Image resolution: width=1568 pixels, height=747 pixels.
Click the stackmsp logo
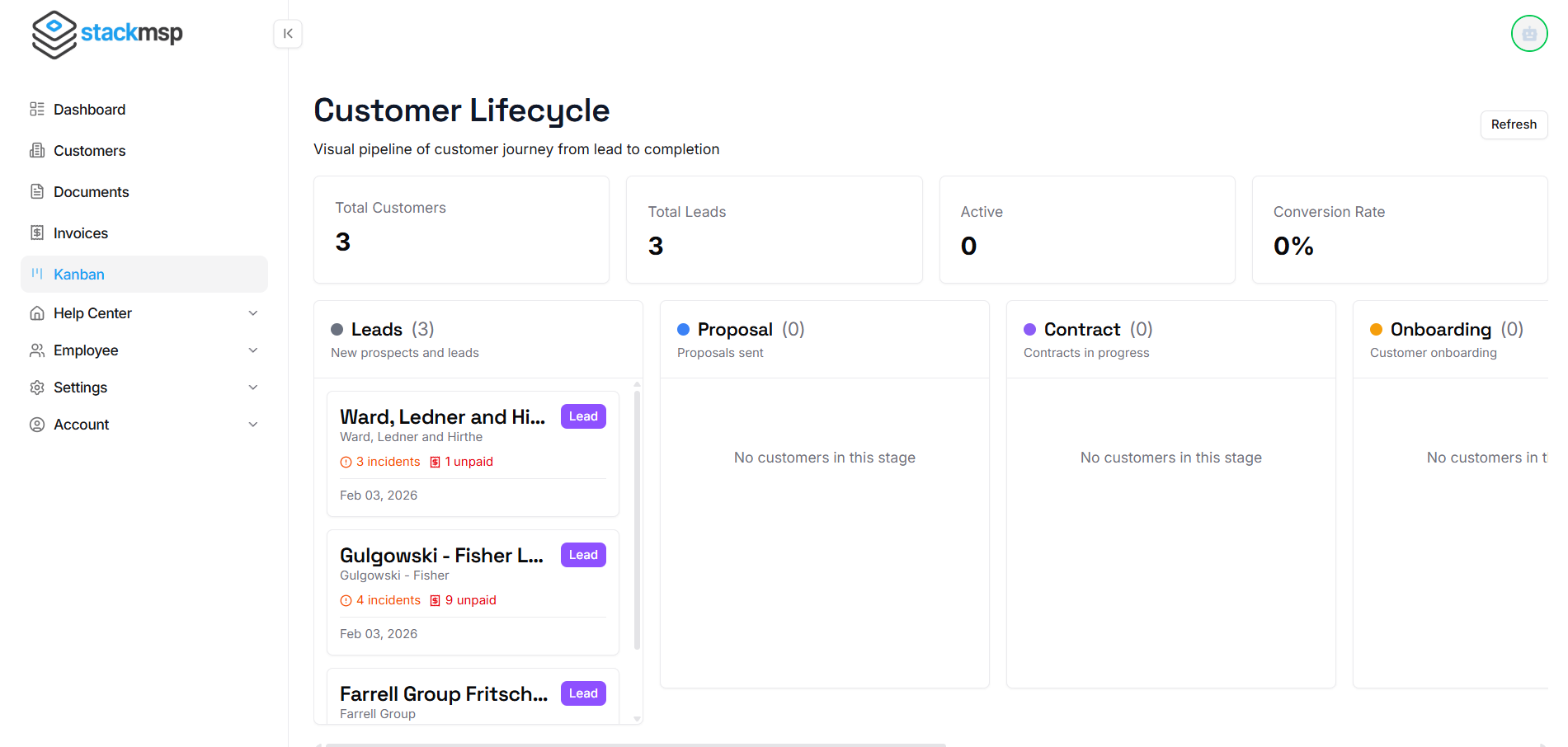coord(107,34)
